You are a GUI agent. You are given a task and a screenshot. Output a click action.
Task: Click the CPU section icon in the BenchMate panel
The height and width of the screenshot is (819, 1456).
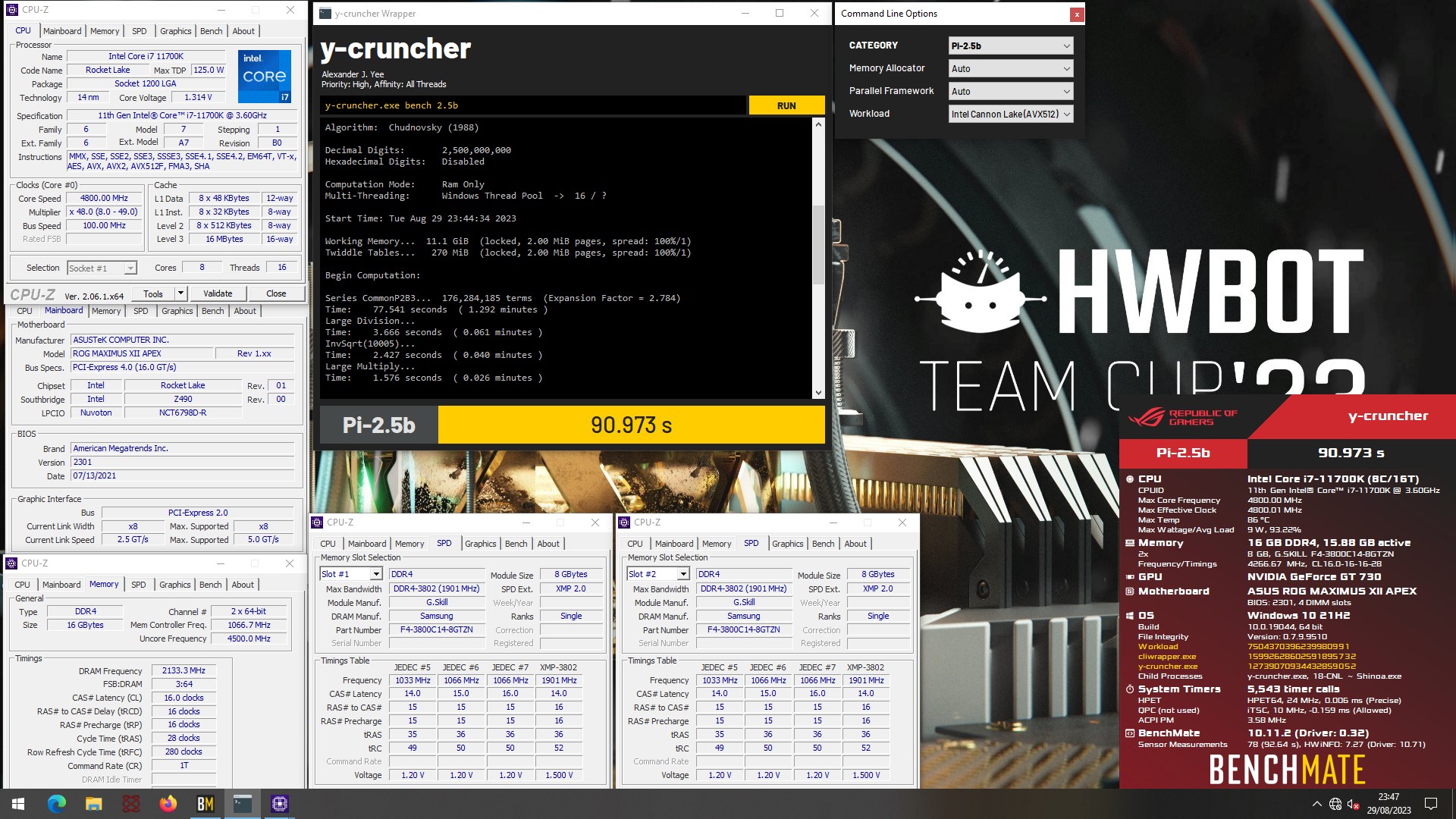(1130, 479)
